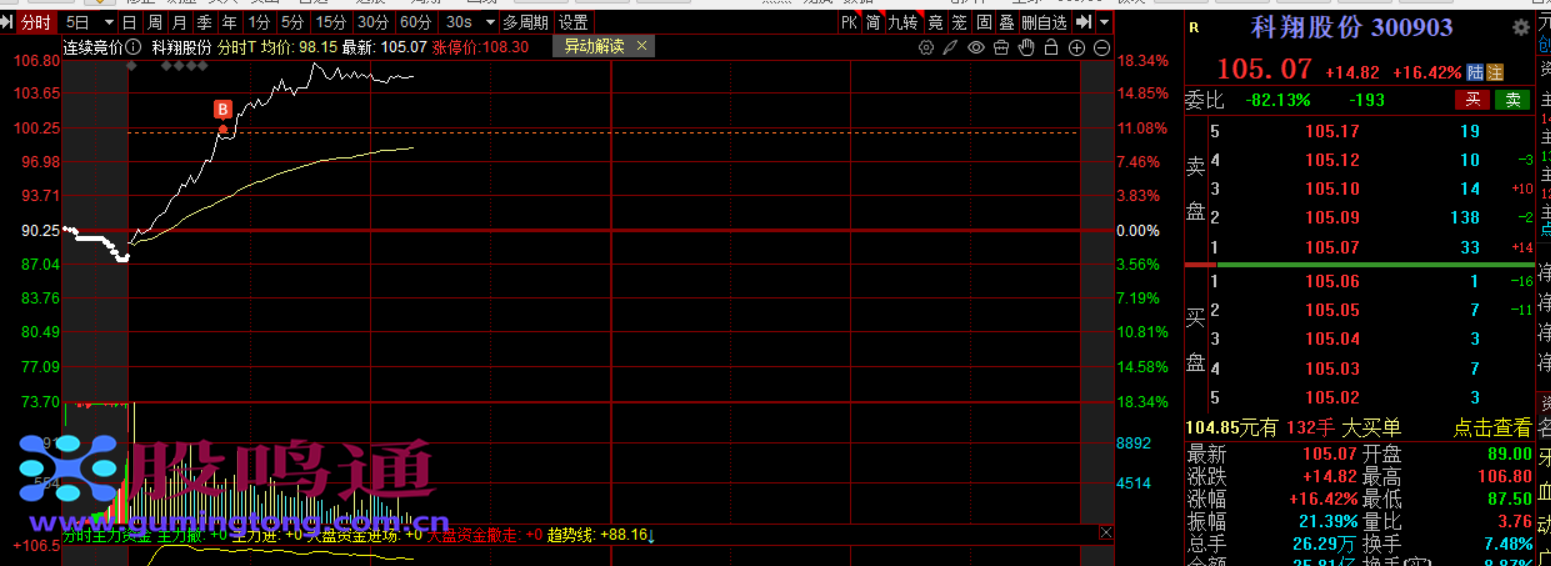Click the 开盘 89.00 opening price value

(1510, 455)
